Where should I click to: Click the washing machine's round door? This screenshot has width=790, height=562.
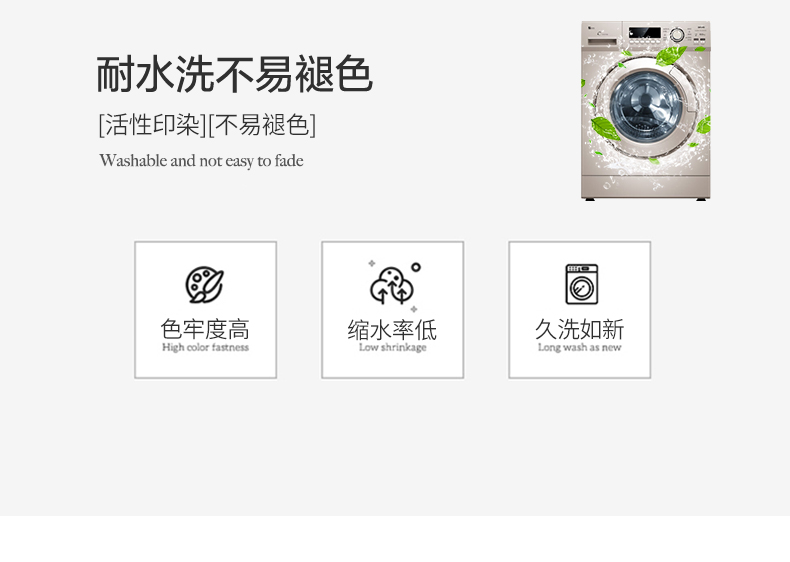646,107
